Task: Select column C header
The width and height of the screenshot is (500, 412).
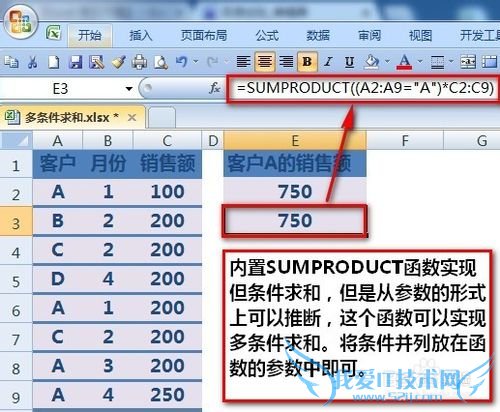Action: pyautogui.click(x=167, y=141)
